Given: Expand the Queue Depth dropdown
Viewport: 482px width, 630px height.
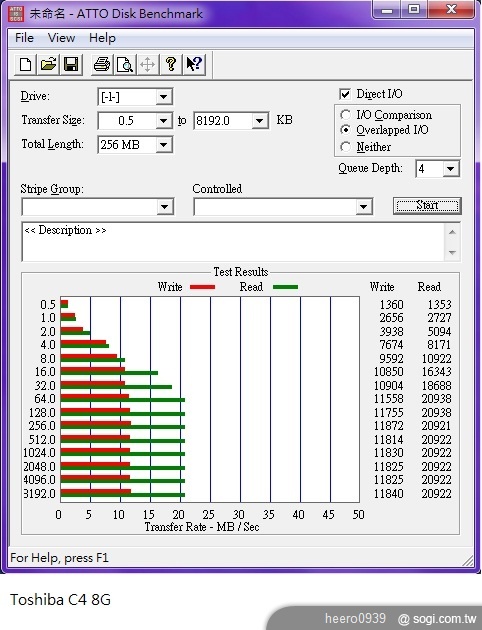Looking at the screenshot, I should [451, 169].
